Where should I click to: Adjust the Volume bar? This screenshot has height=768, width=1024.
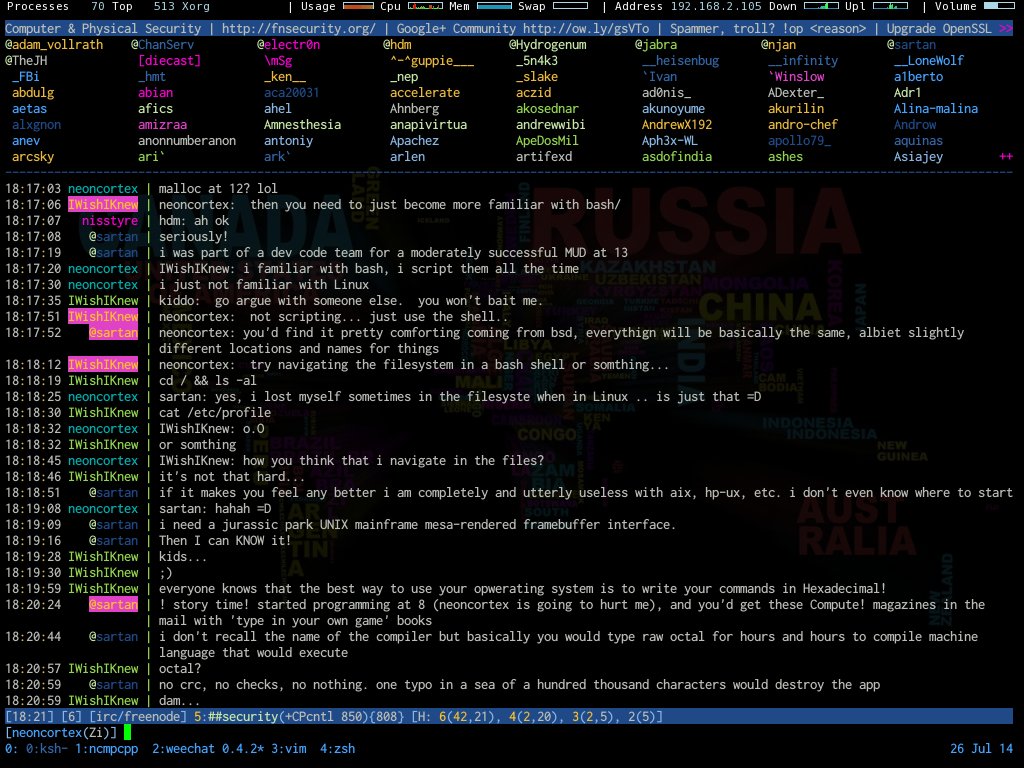pos(999,6)
